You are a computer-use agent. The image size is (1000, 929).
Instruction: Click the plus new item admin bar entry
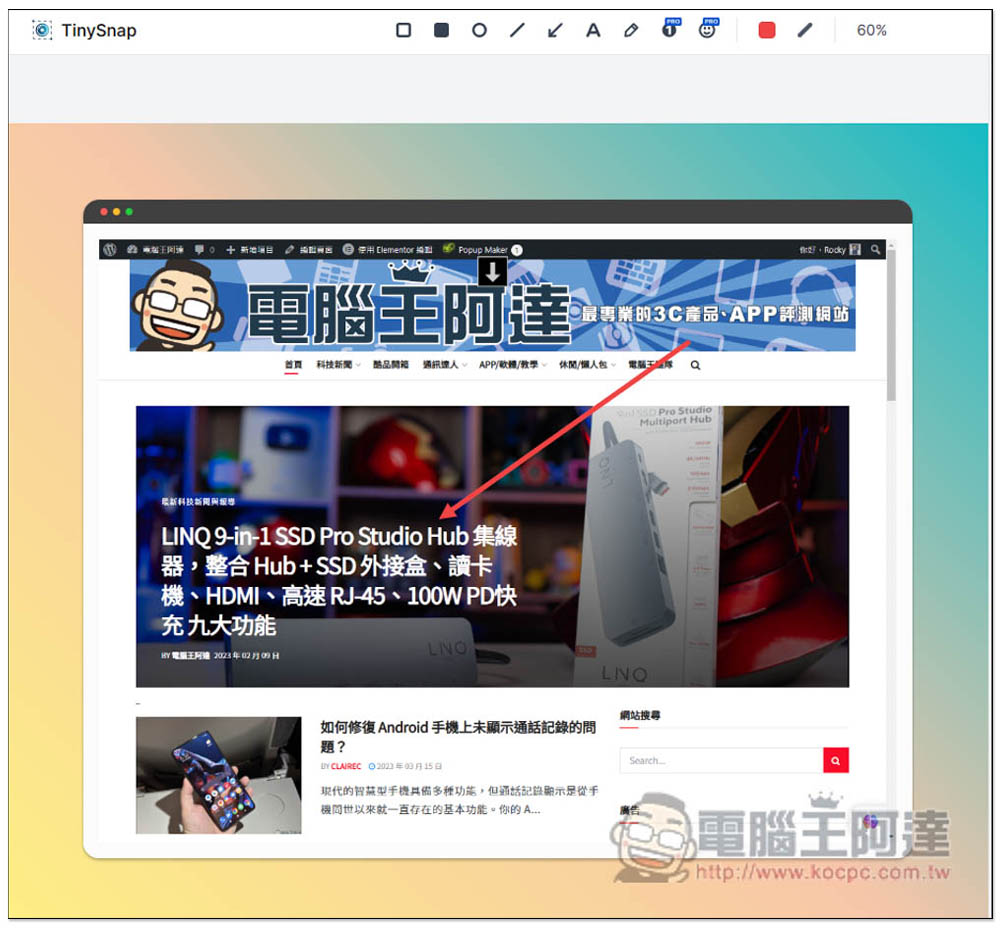249,249
